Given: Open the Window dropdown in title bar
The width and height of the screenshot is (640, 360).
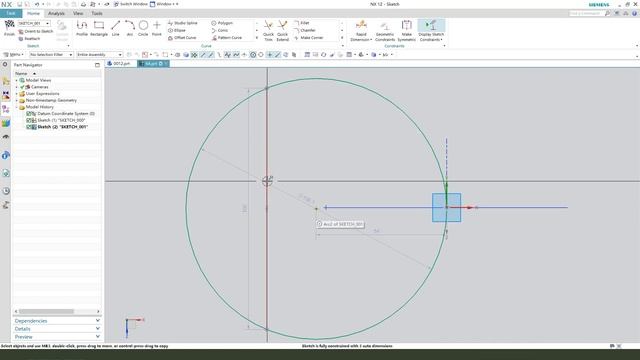Looking at the screenshot, I should [164, 4].
